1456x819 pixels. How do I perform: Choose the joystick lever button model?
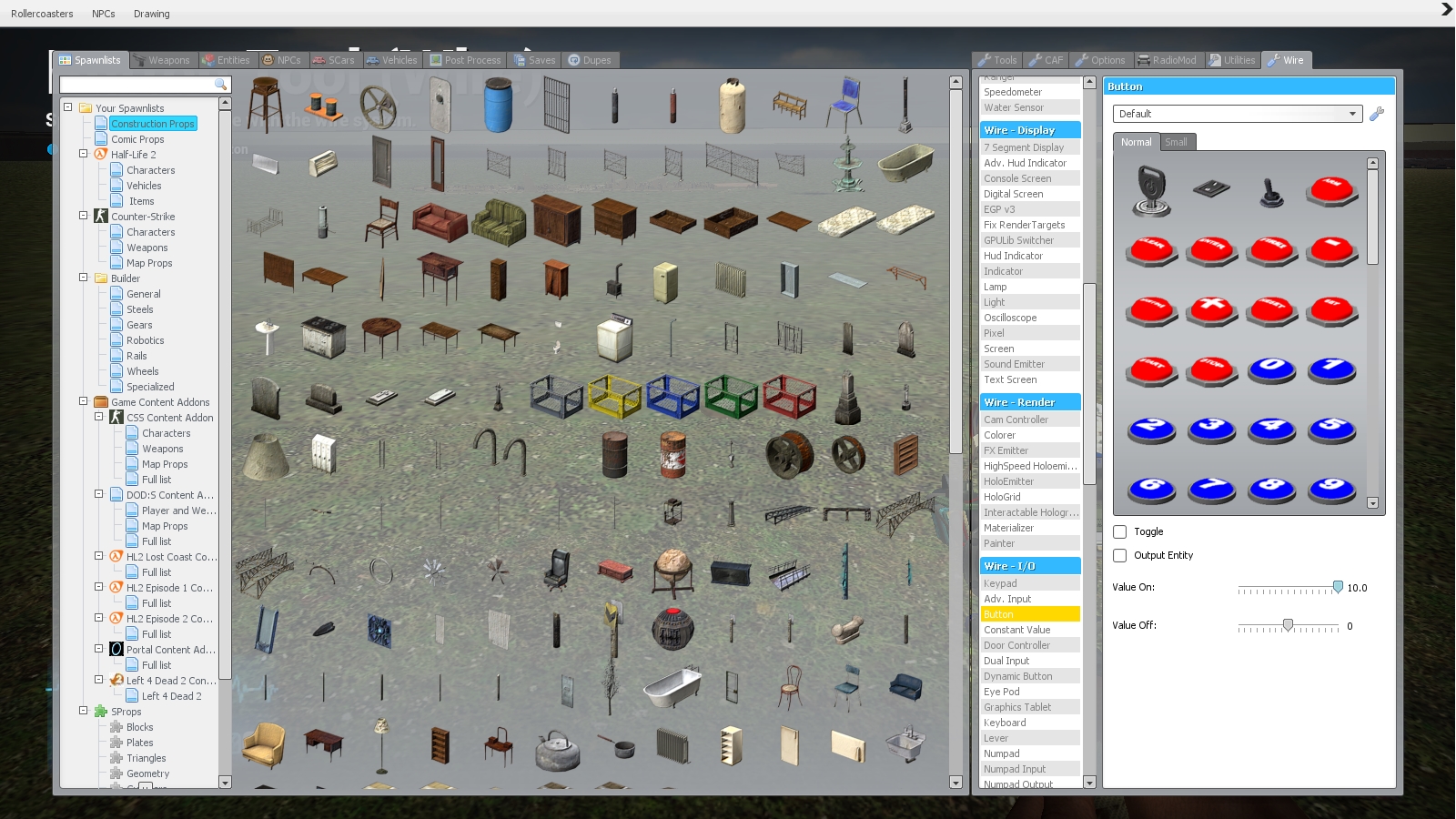1271,192
